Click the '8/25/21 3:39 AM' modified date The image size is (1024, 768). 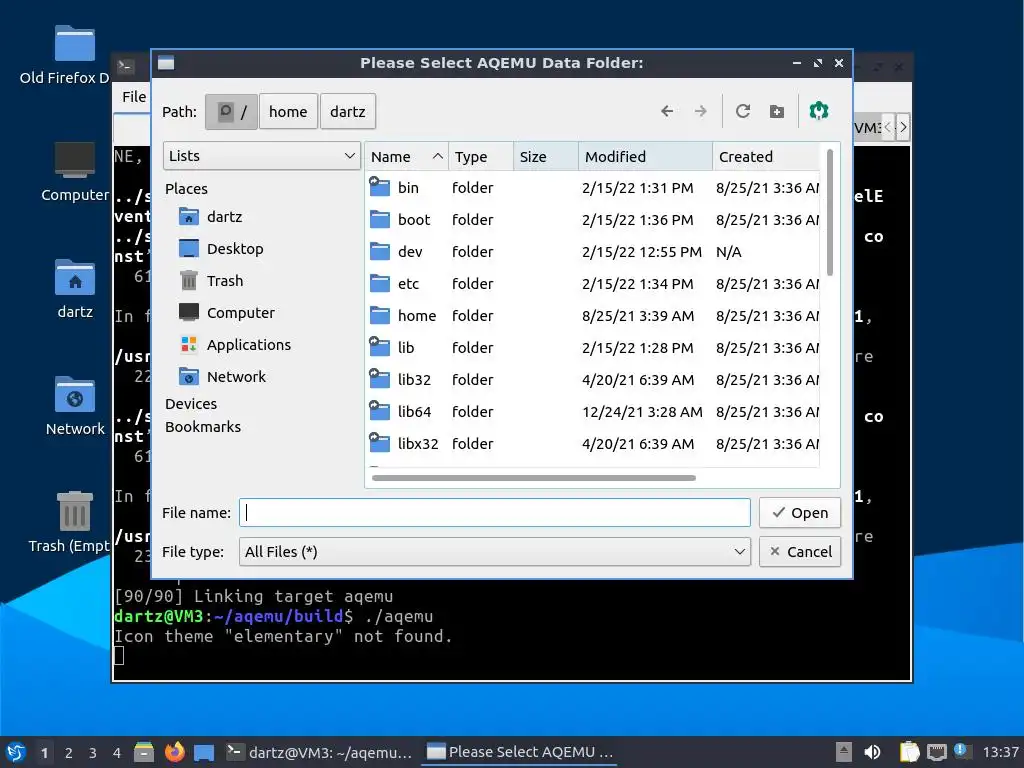pyautogui.click(x=637, y=316)
